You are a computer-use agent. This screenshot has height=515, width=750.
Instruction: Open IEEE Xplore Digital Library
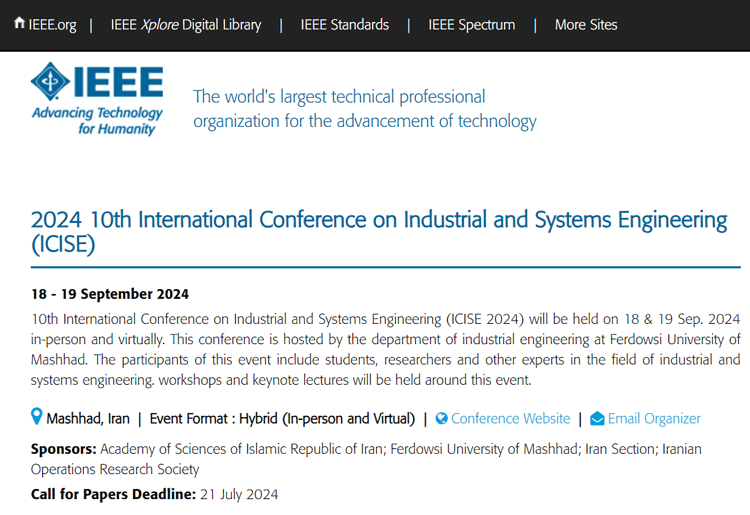pos(186,25)
